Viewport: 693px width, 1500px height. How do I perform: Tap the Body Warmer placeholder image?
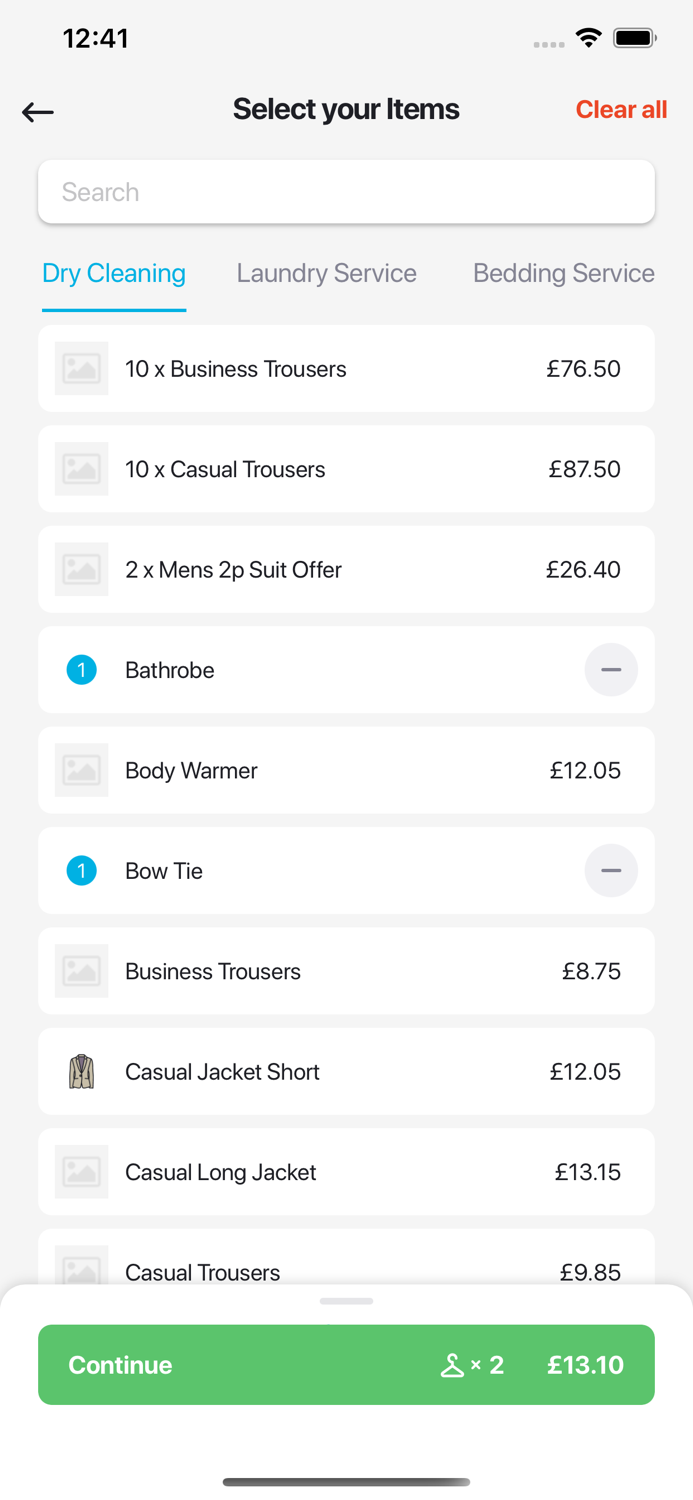[x=81, y=770]
